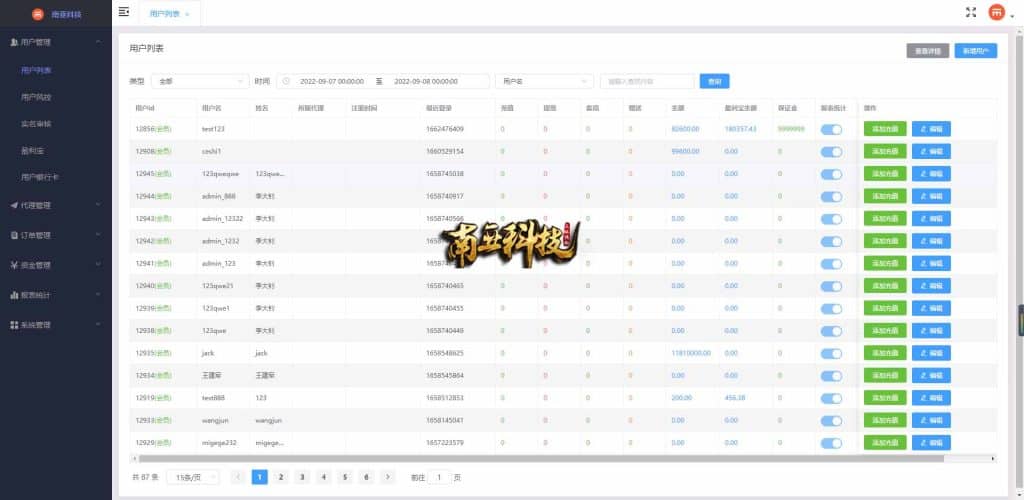Open the 用户名 search-field dropdown

(x=544, y=82)
